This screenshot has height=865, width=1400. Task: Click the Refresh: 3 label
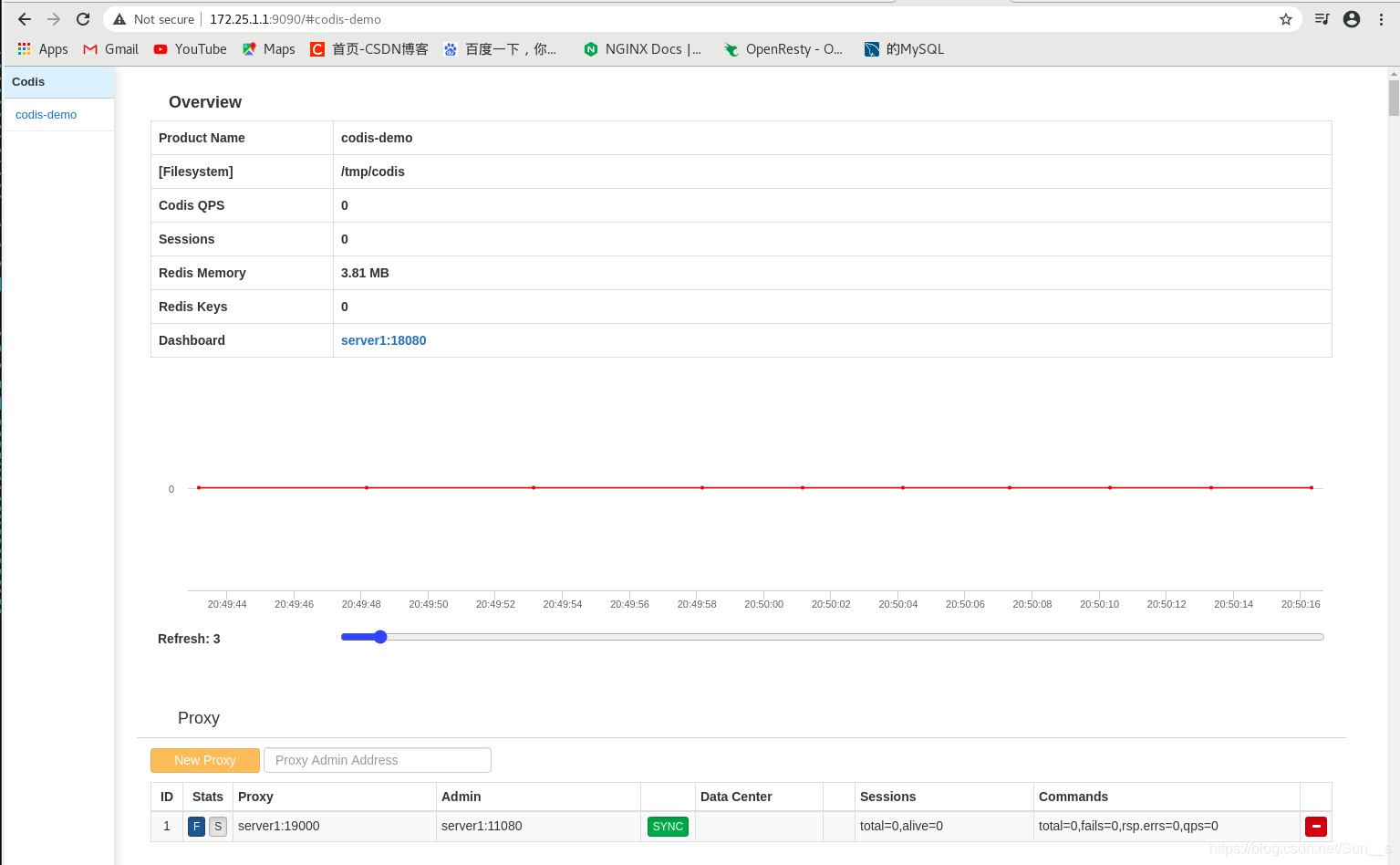(189, 639)
